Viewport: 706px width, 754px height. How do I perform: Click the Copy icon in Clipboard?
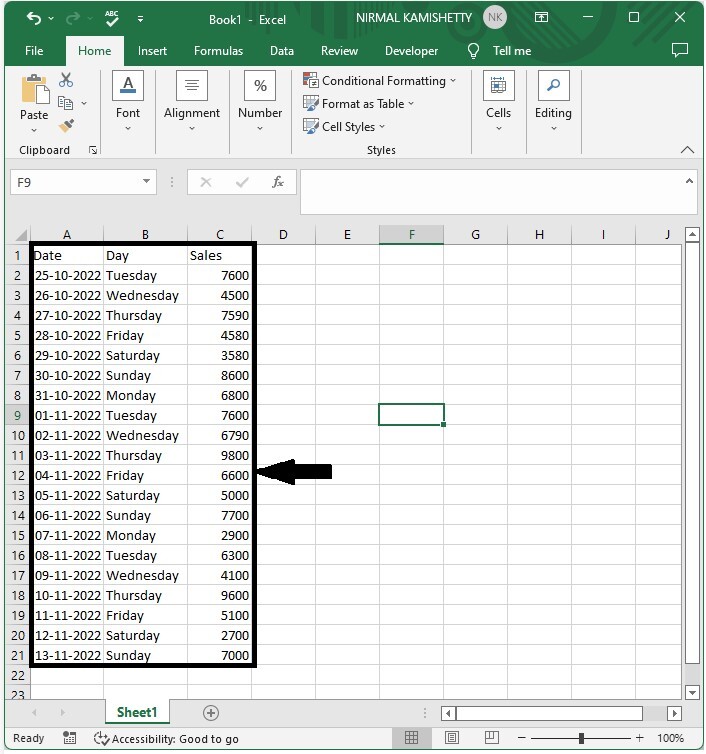pyautogui.click(x=65, y=103)
